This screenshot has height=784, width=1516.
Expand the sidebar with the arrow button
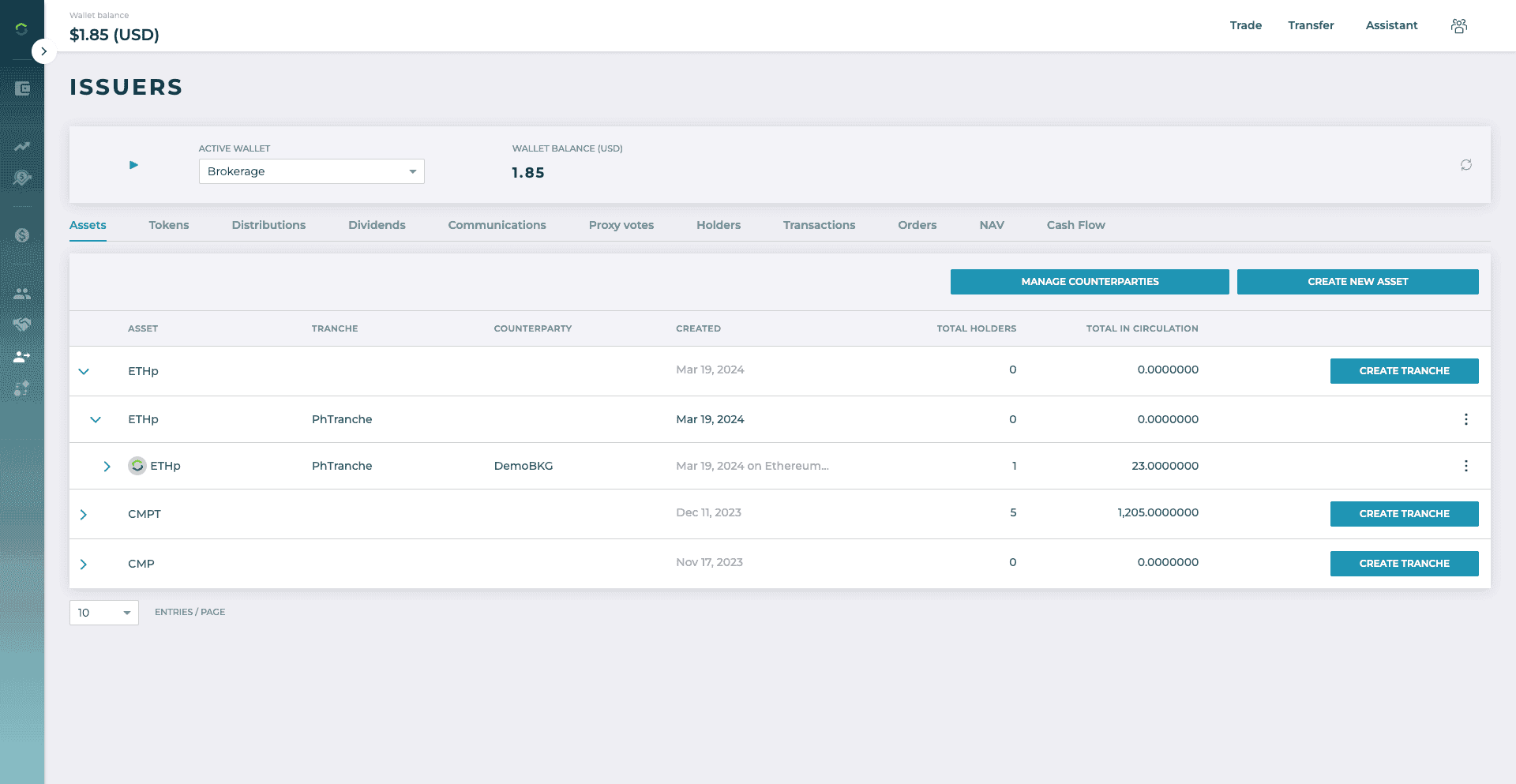point(43,51)
